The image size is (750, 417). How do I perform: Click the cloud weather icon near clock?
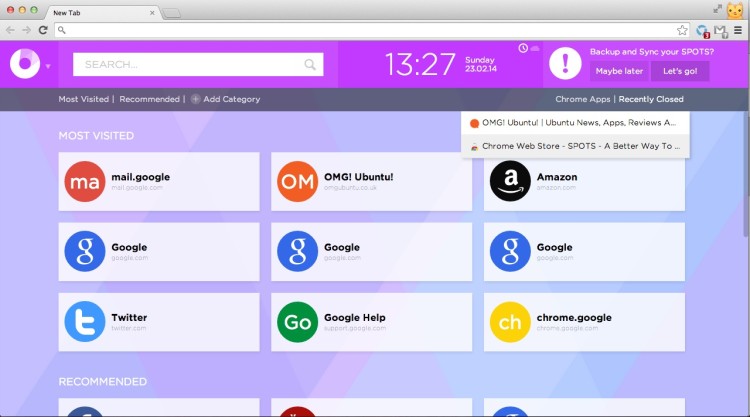tap(535, 48)
